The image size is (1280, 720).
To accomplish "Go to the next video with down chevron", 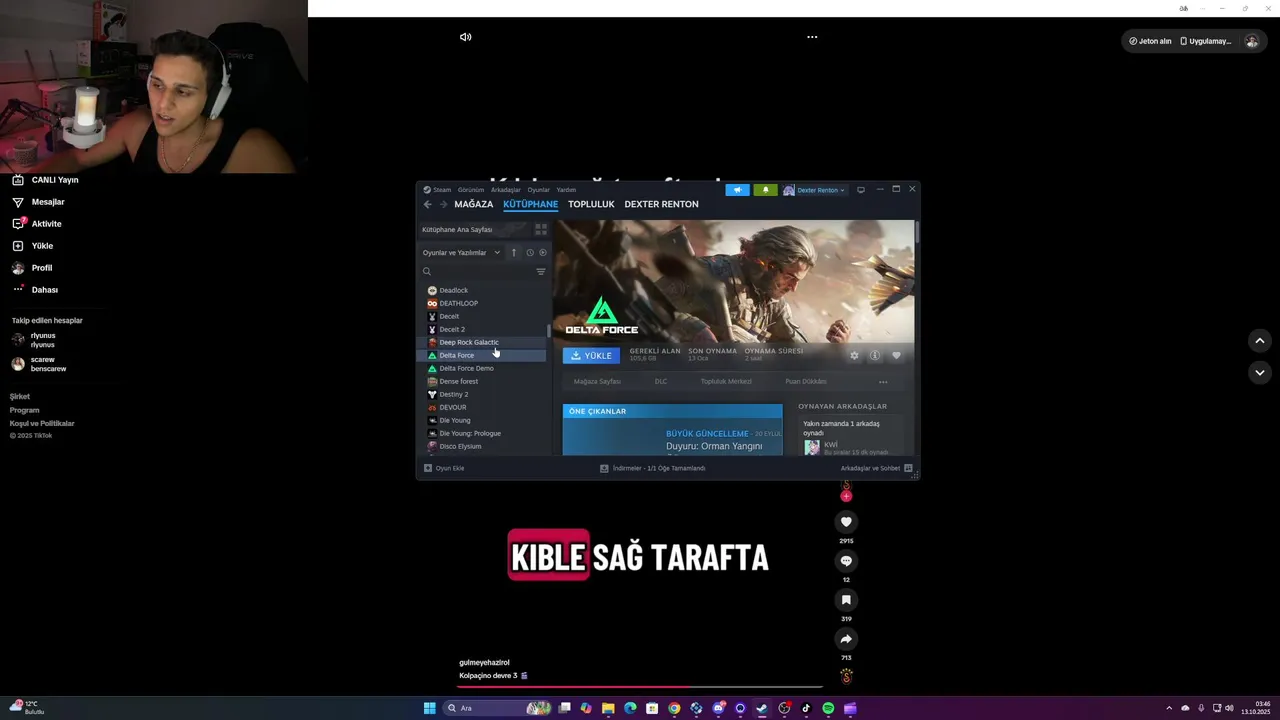I will point(1260,372).
